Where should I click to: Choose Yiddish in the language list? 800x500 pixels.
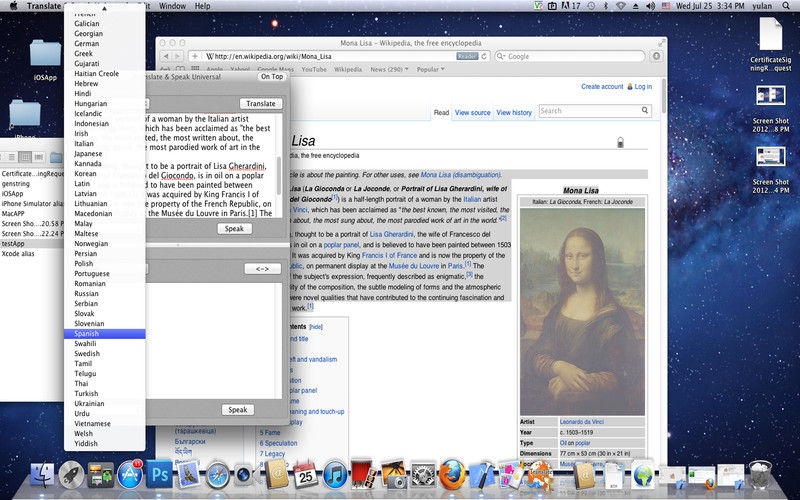click(105, 443)
